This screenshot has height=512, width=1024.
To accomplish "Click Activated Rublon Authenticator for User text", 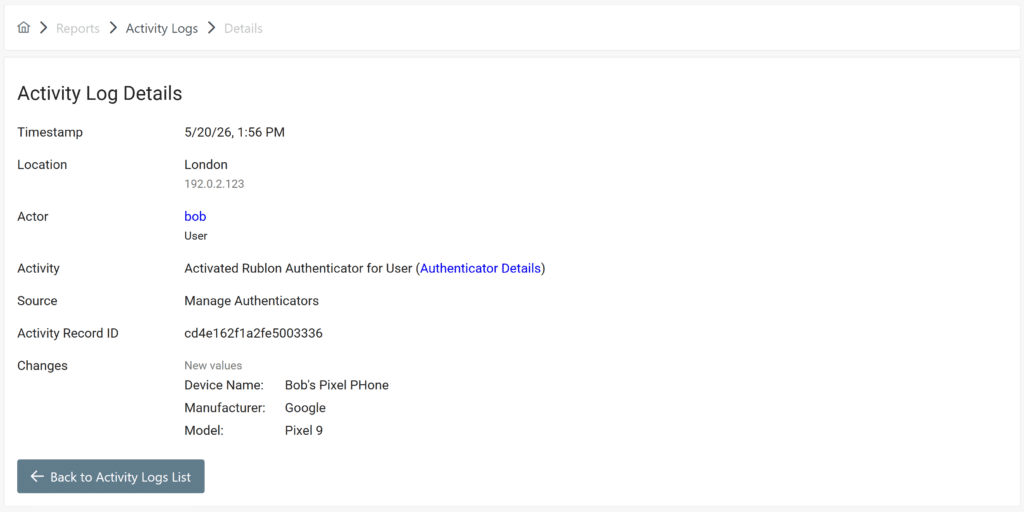I will point(298,268).
